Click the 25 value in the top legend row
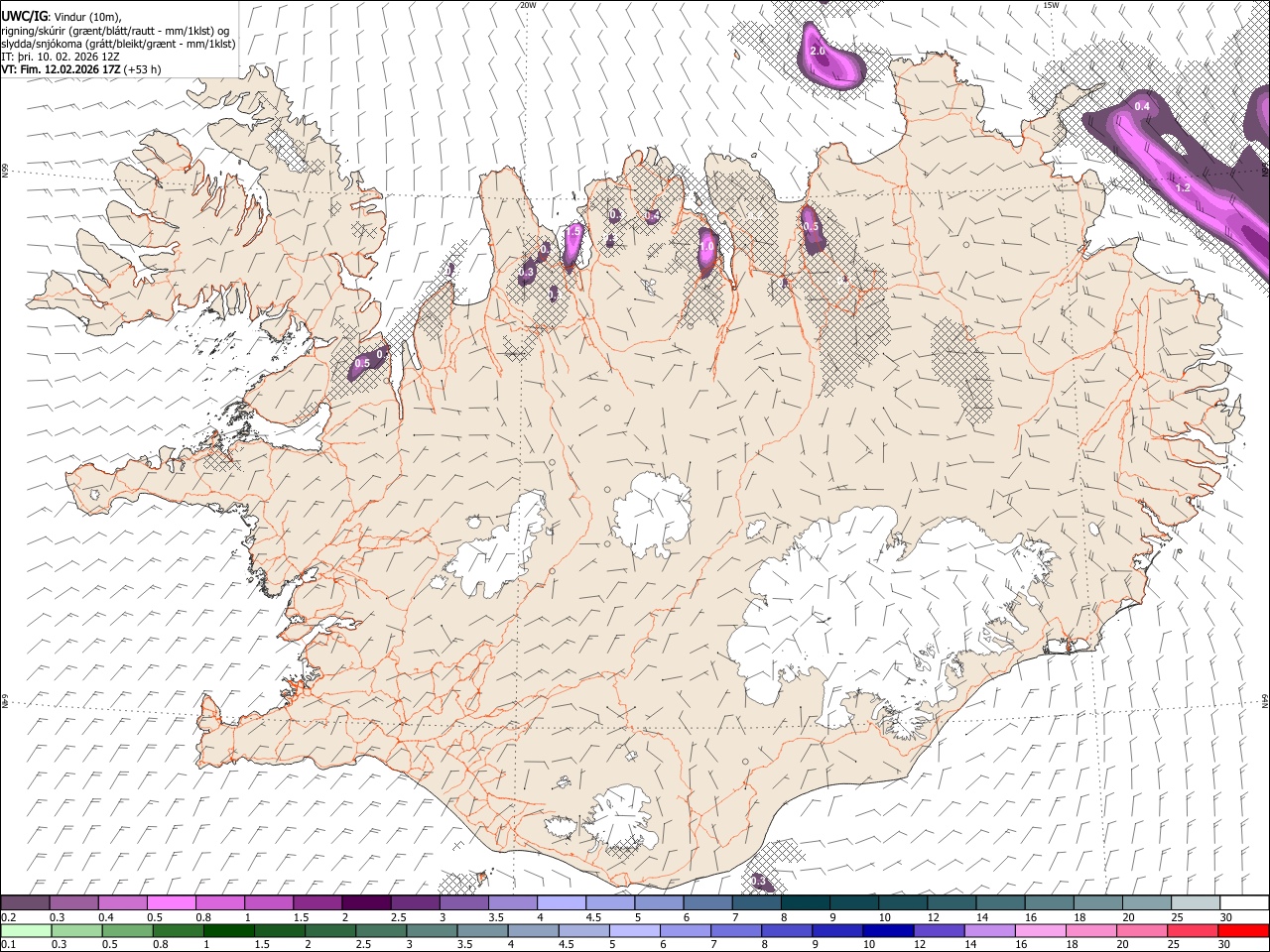The height and width of the screenshot is (952, 1270). (1177, 917)
